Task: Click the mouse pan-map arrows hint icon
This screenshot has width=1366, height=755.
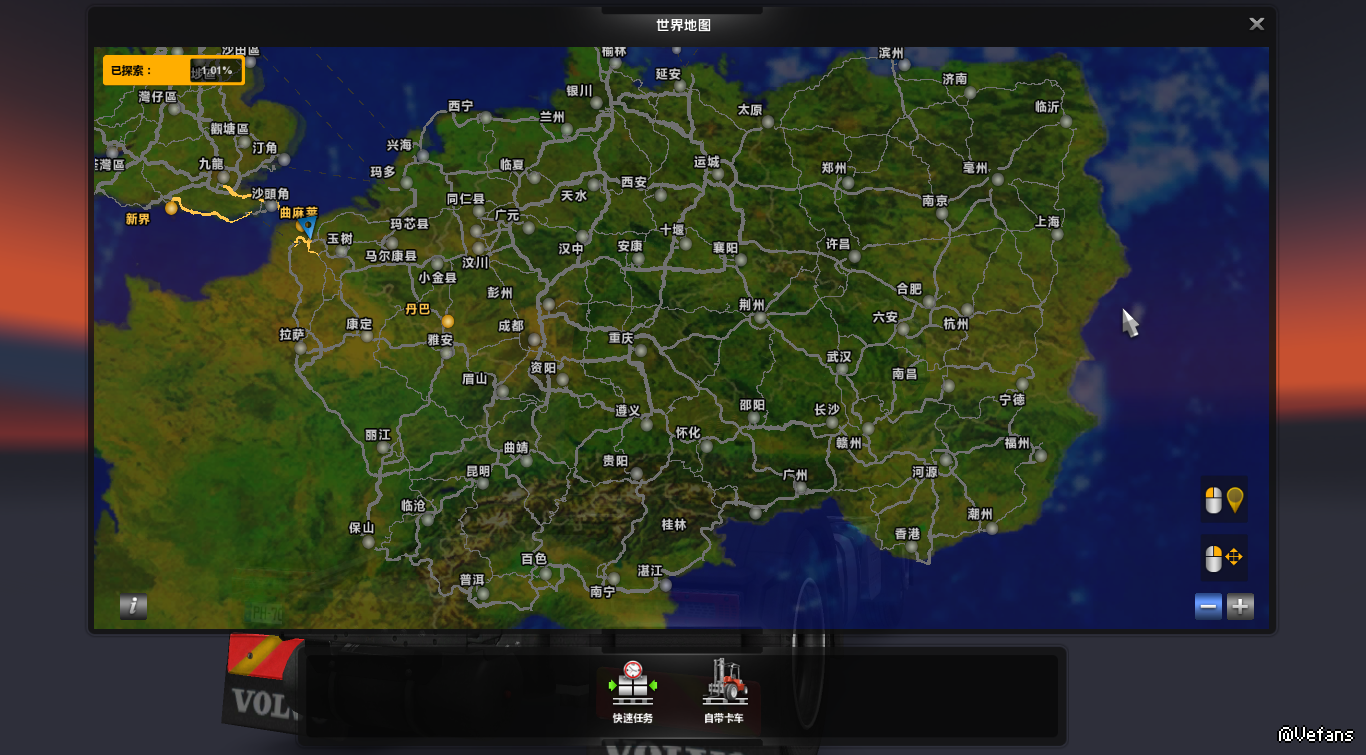Action: (1224, 558)
